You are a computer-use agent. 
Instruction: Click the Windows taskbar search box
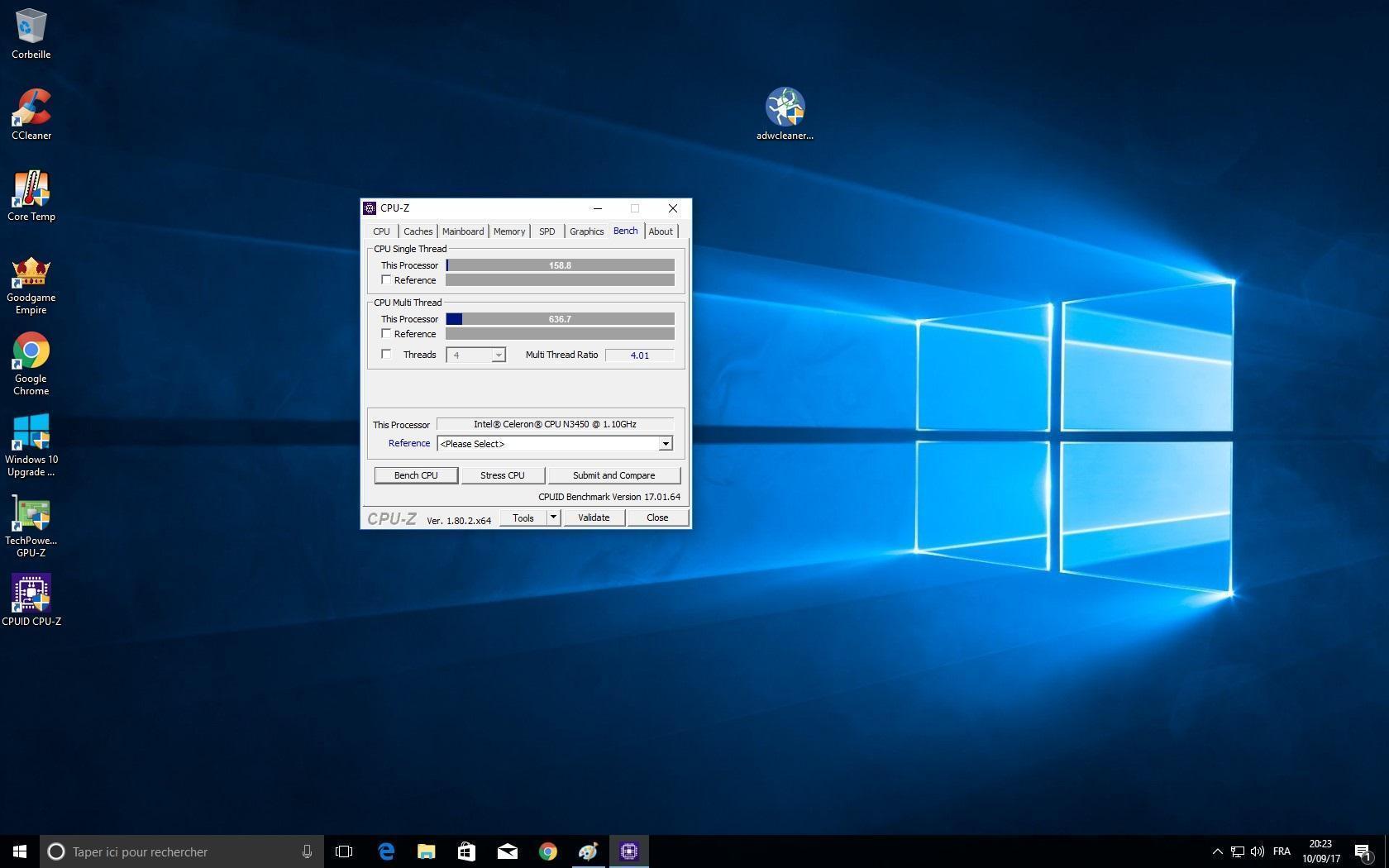coord(182,851)
